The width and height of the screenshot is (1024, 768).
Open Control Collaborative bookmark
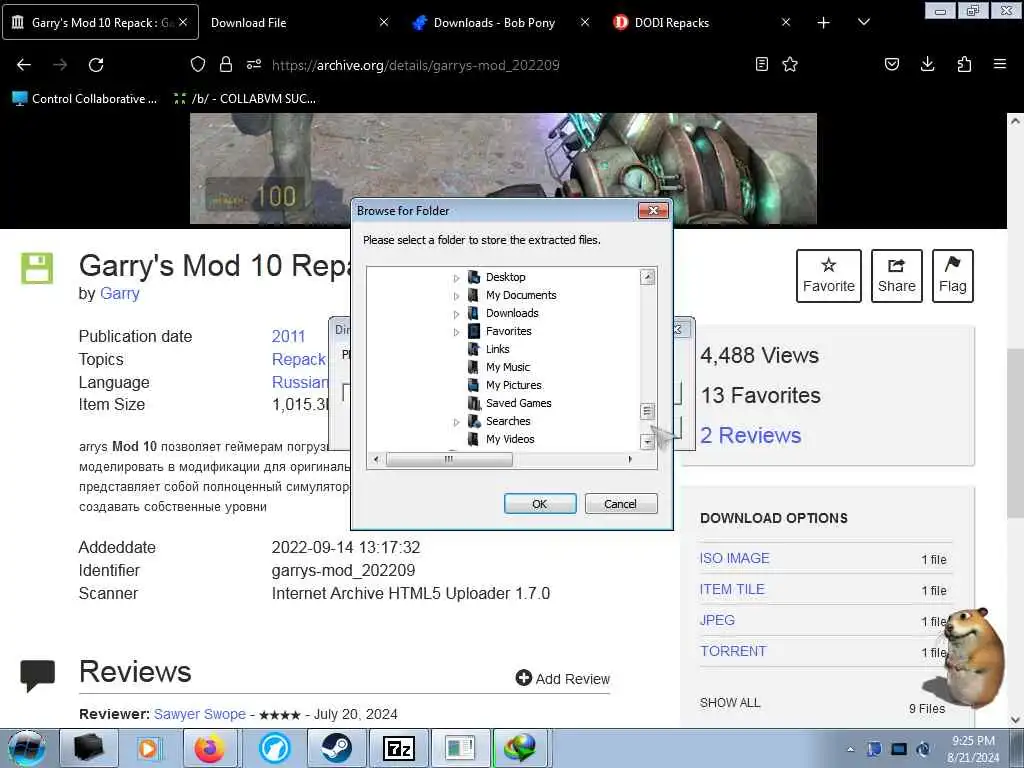(x=85, y=99)
